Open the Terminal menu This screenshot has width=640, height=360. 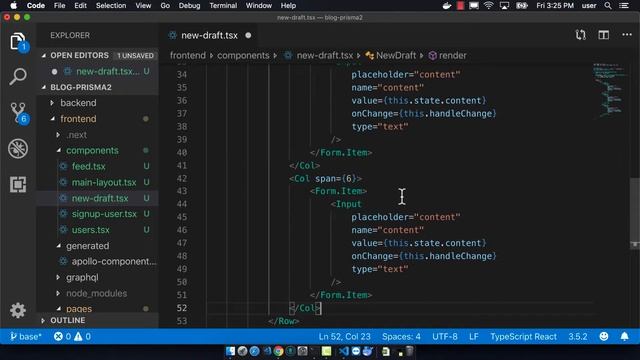(x=223, y=6)
